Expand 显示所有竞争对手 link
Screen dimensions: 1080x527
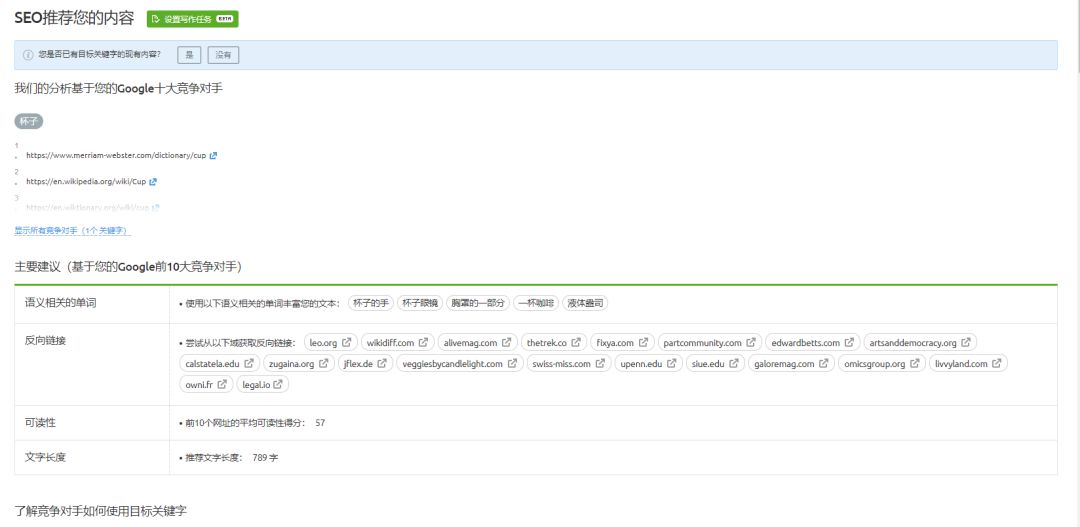point(72,231)
